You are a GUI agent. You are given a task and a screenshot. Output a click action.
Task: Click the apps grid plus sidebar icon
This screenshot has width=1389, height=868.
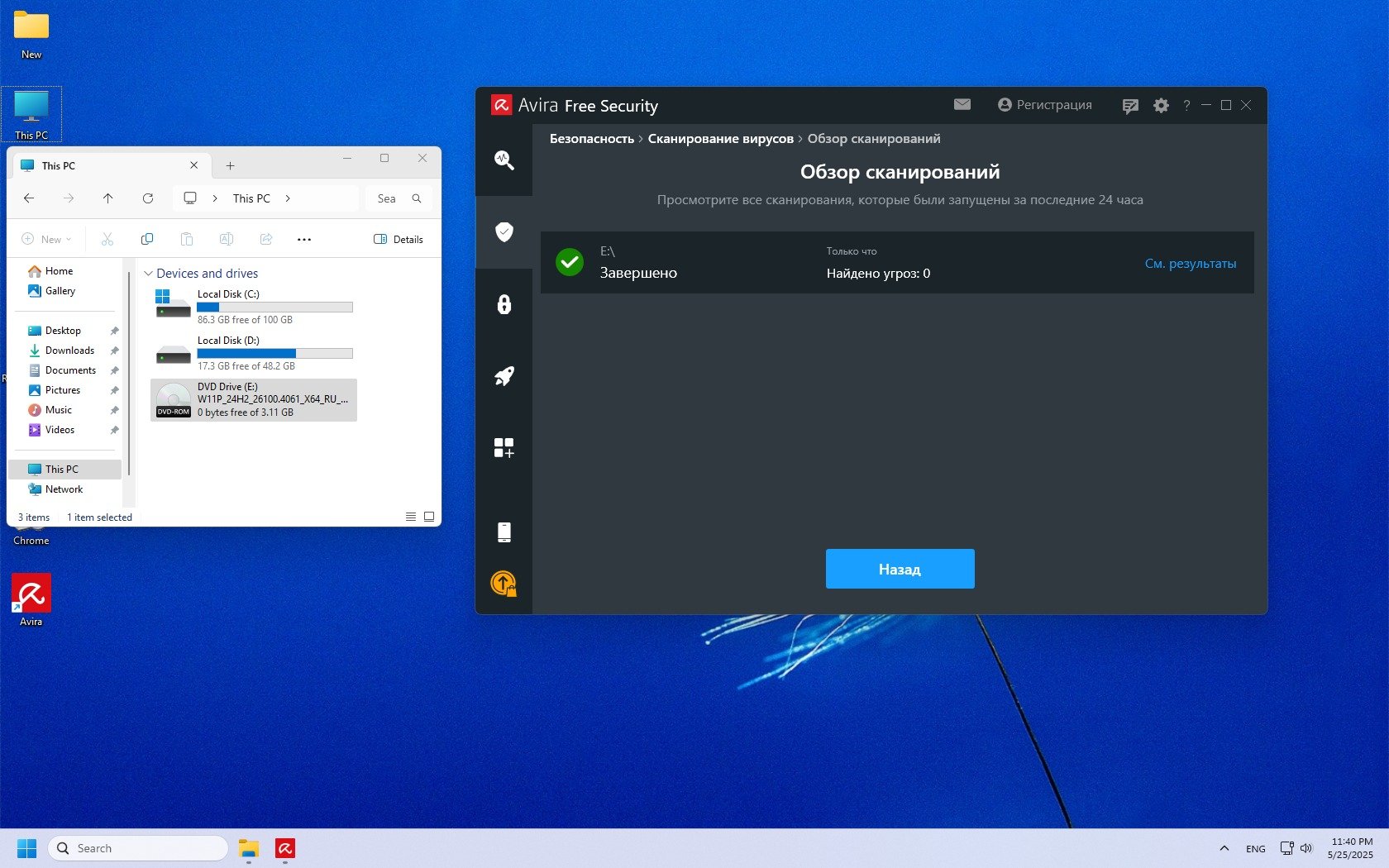(x=504, y=448)
